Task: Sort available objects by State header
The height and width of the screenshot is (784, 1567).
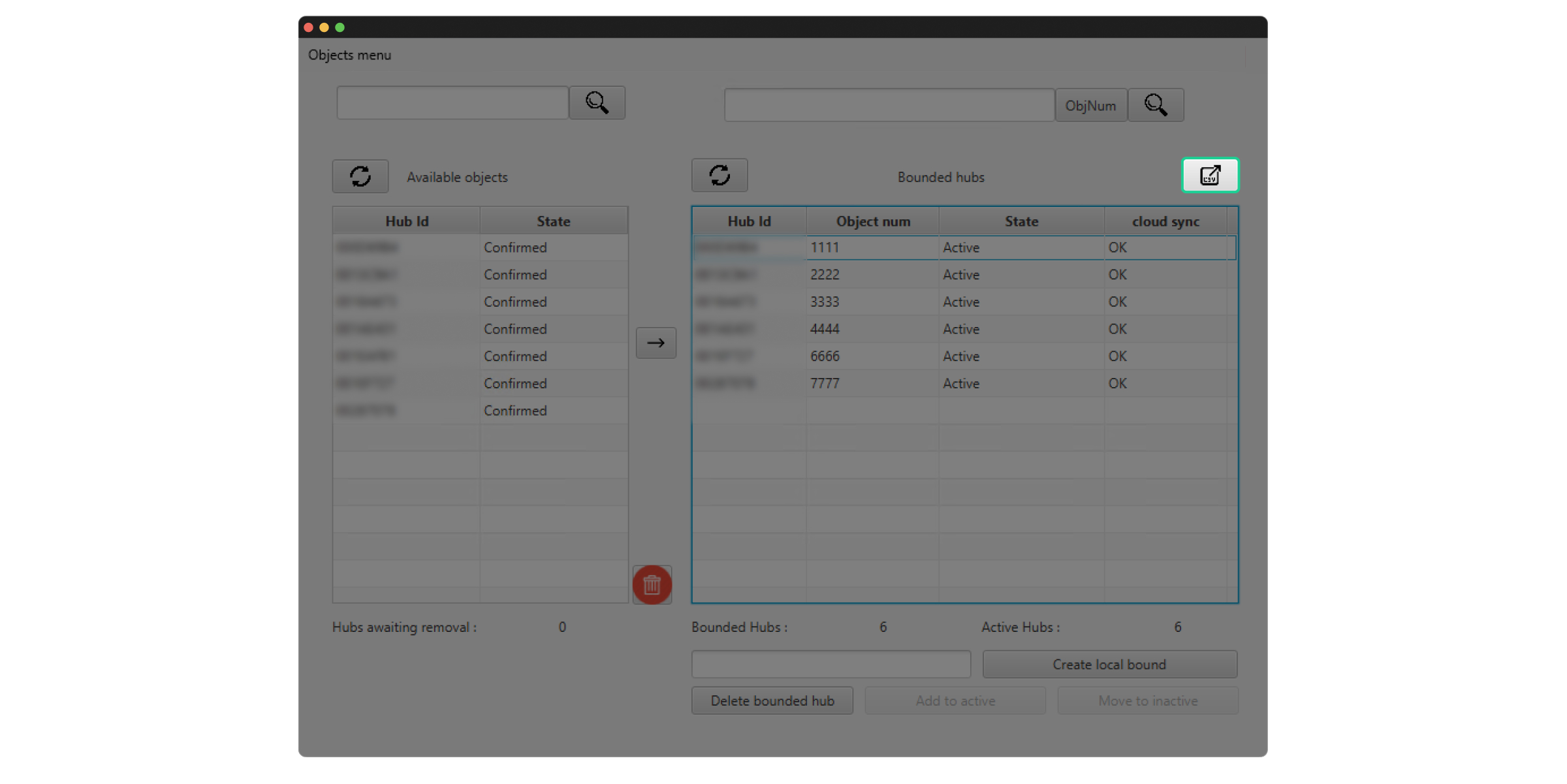Action: (x=554, y=221)
